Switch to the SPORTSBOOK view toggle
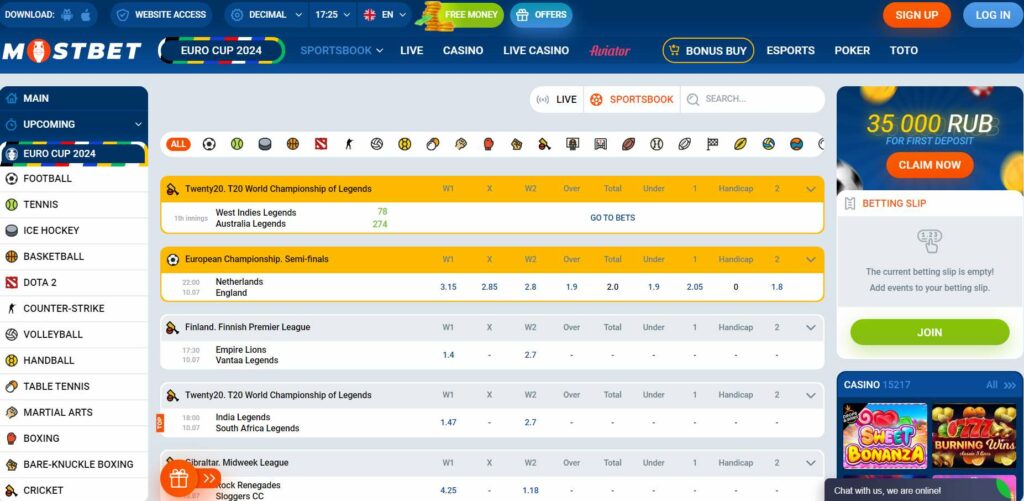The image size is (1024, 501). 632,99
